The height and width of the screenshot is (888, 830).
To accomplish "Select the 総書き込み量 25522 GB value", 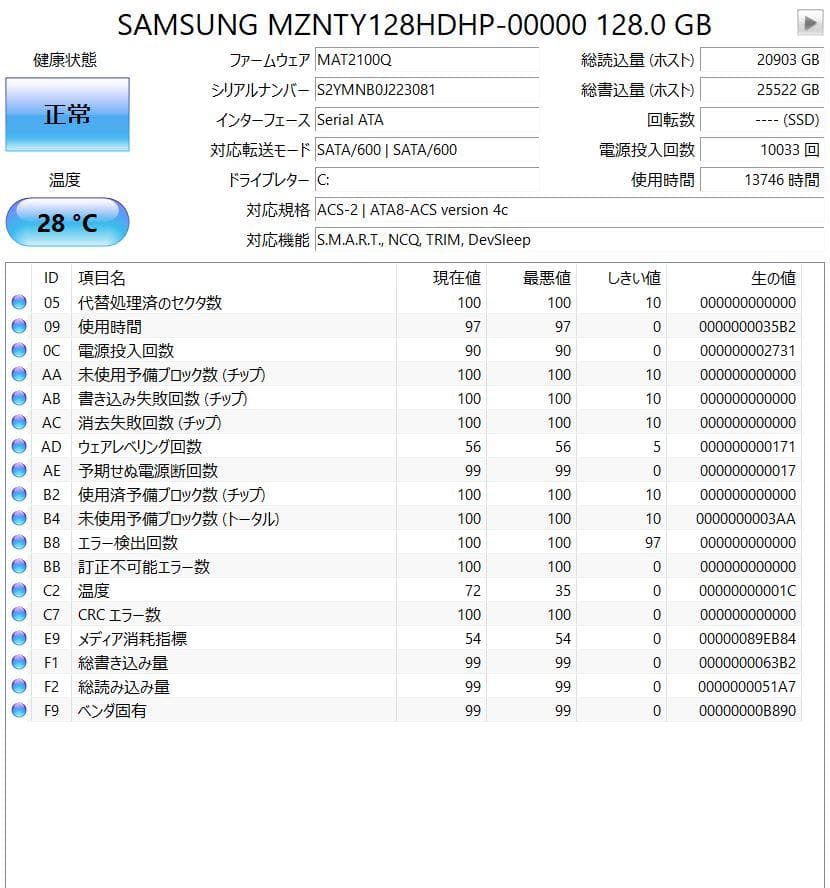I will point(762,90).
